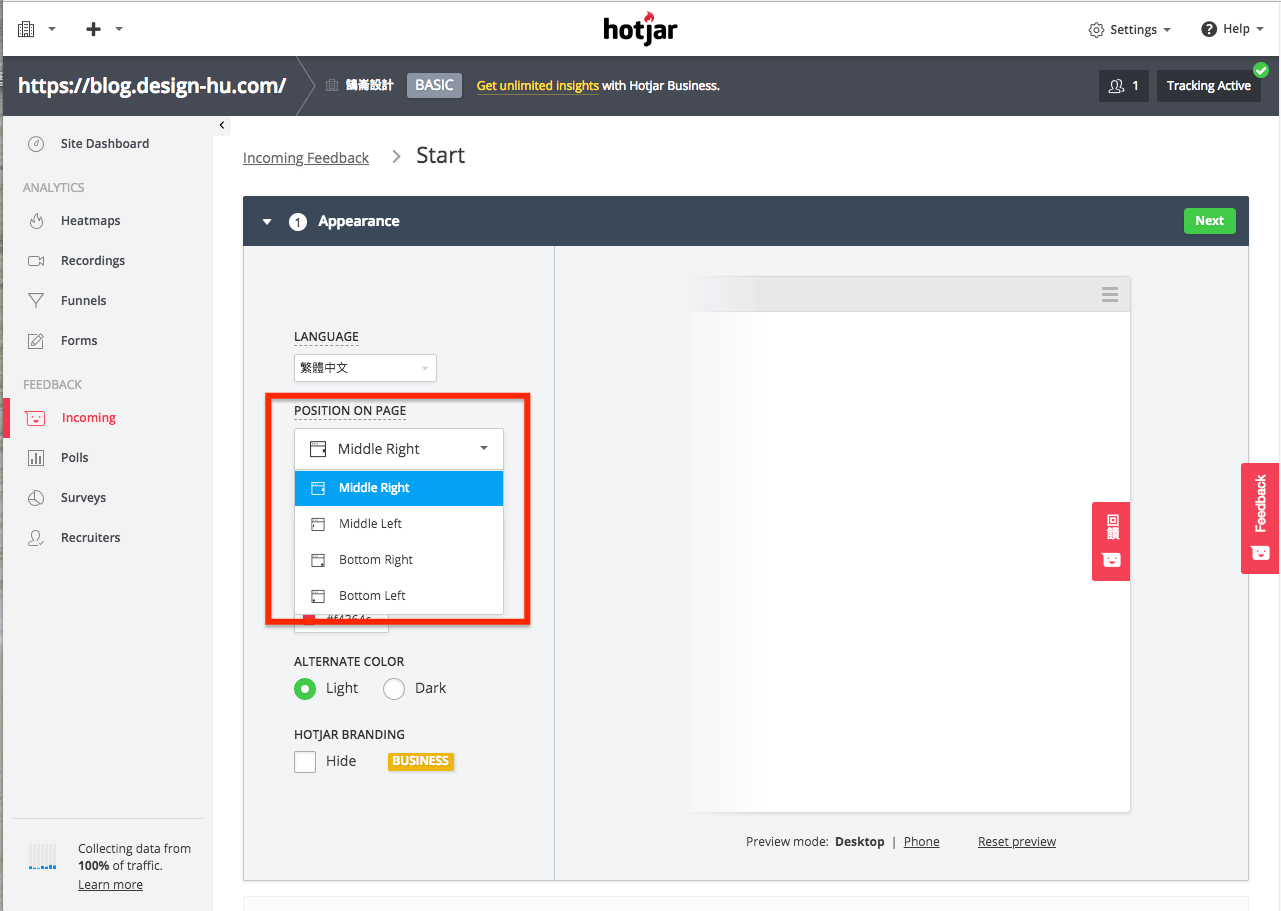
Task: Open the Learn more link
Action: coord(110,885)
